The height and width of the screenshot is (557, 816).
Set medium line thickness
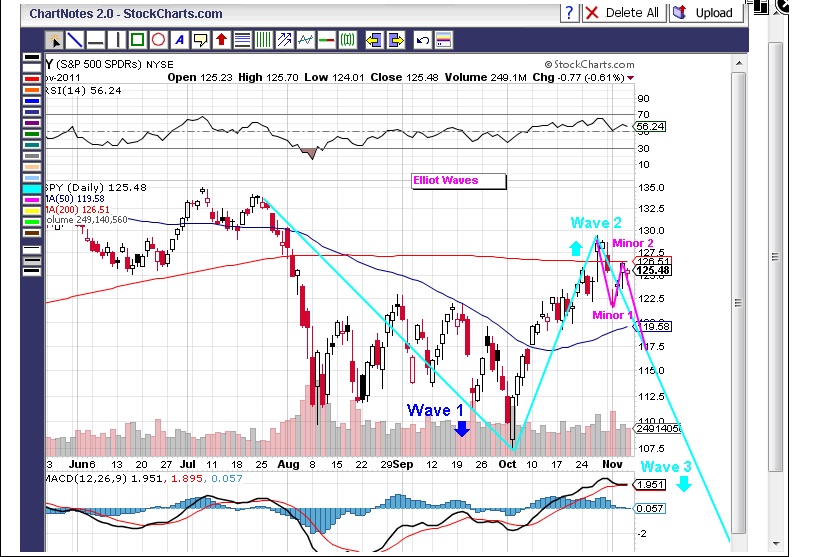click(32, 260)
